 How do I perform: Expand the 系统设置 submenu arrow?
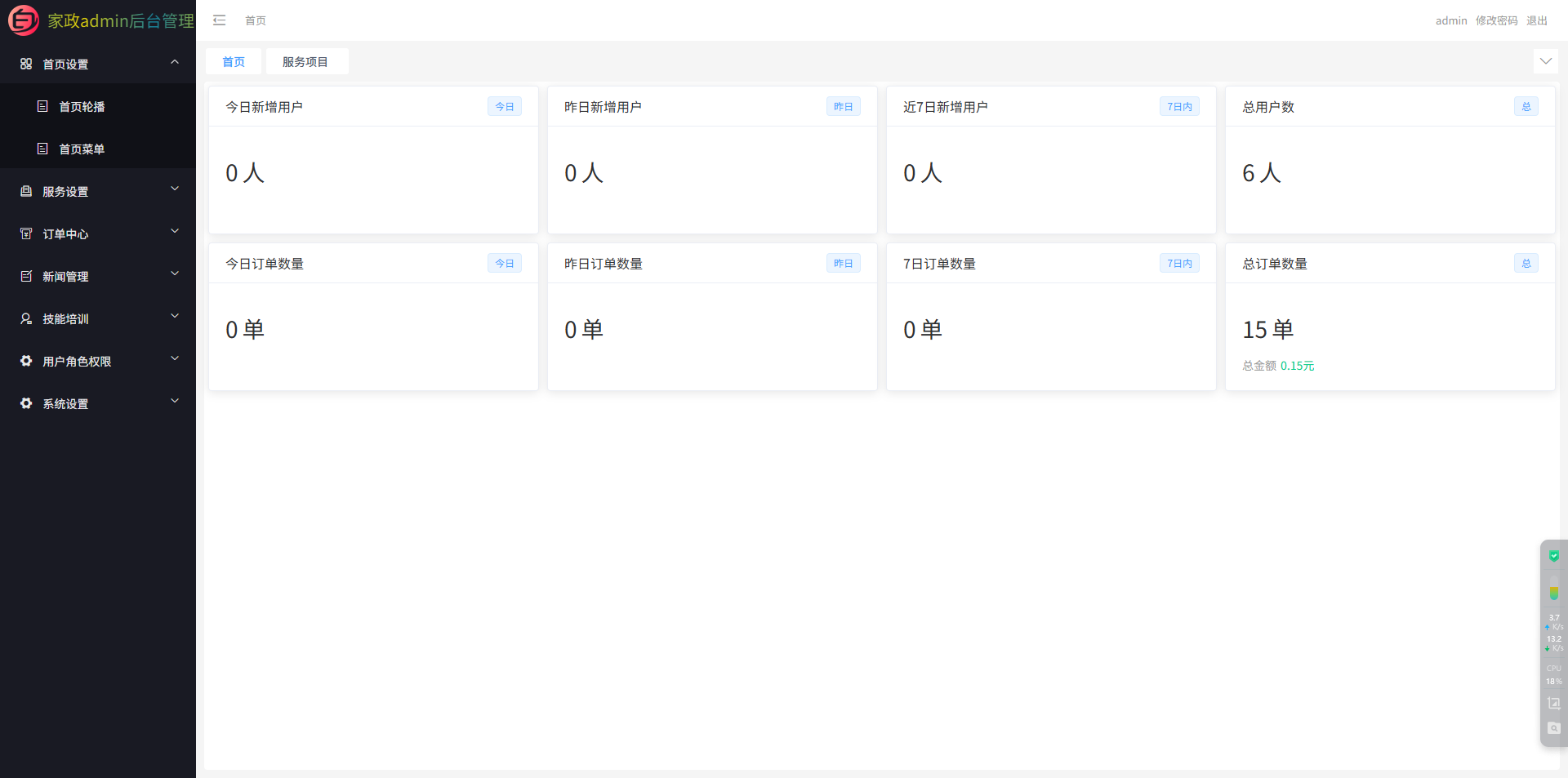coord(174,402)
